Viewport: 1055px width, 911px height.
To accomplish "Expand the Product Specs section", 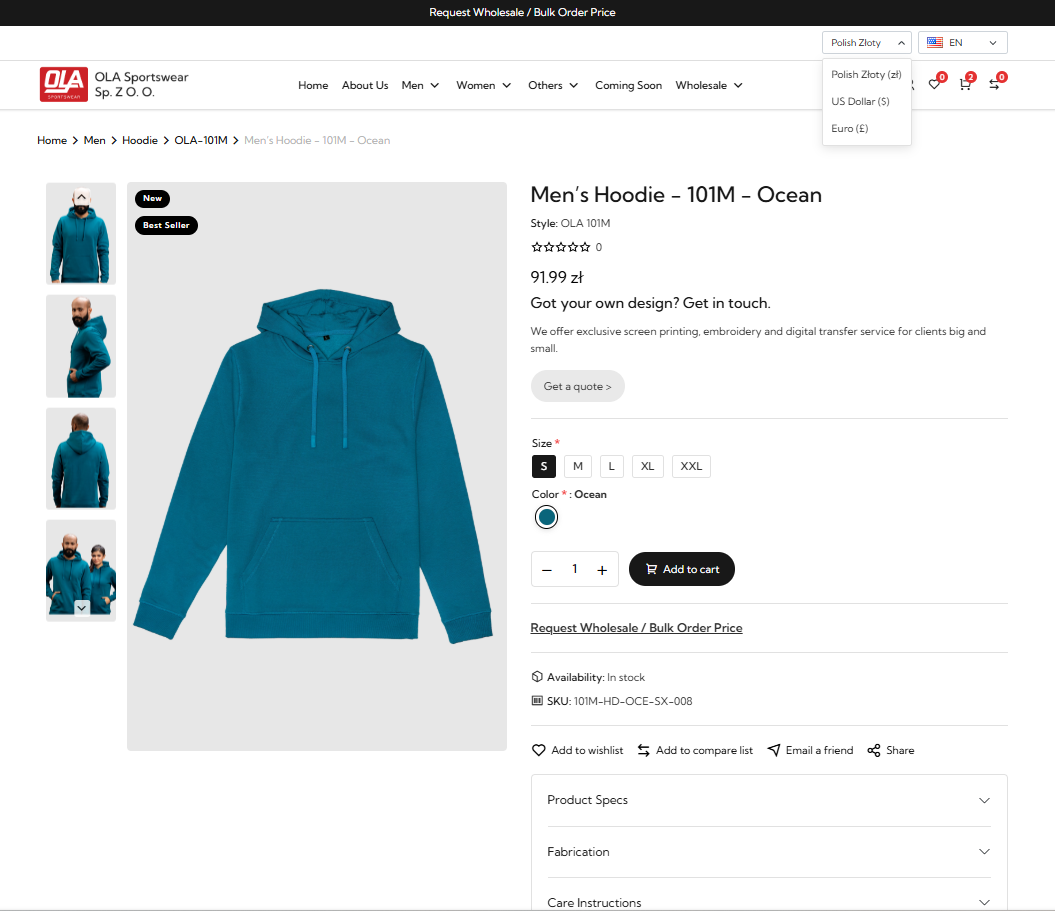I will point(769,800).
